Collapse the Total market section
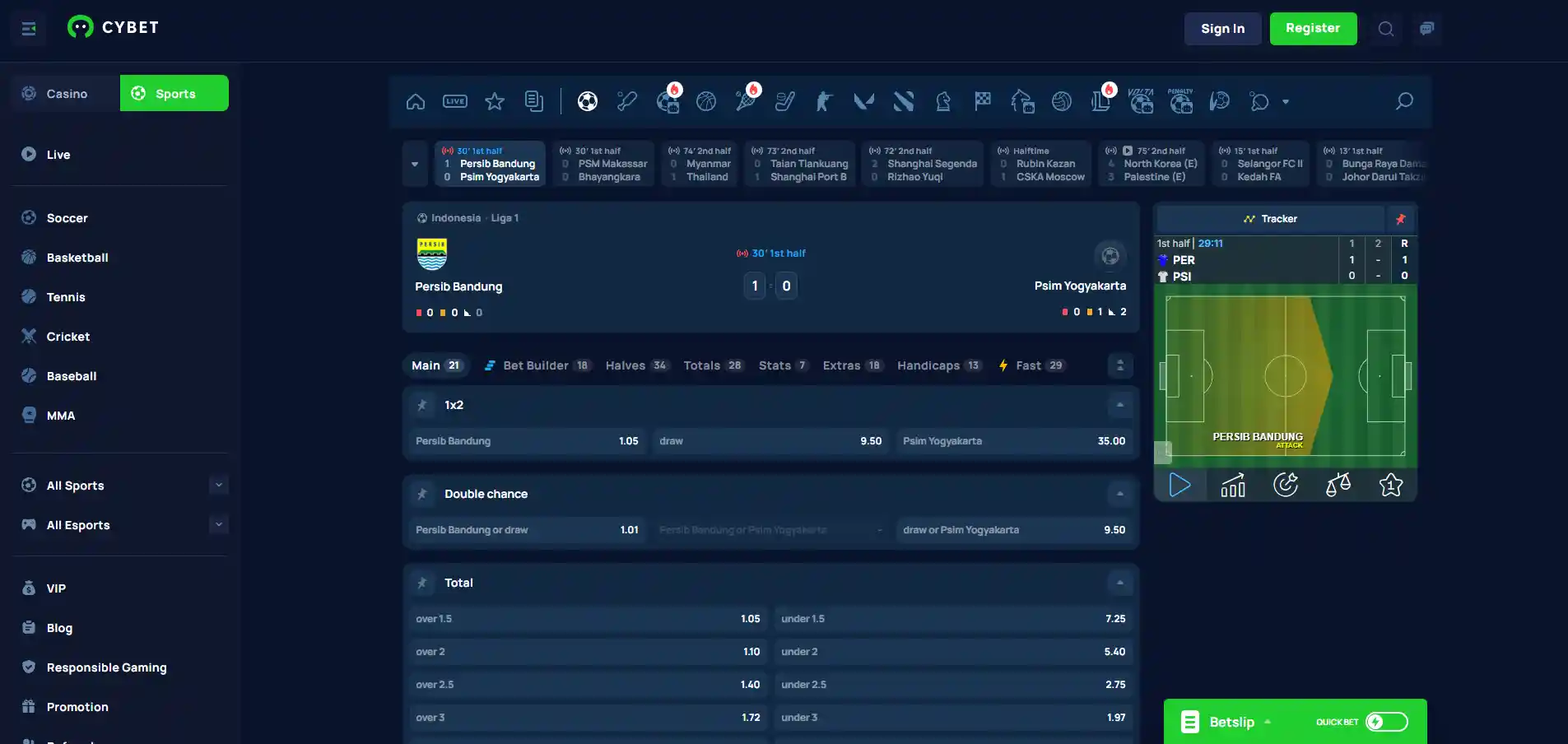Image resolution: width=1568 pixels, height=744 pixels. pyautogui.click(x=1120, y=583)
